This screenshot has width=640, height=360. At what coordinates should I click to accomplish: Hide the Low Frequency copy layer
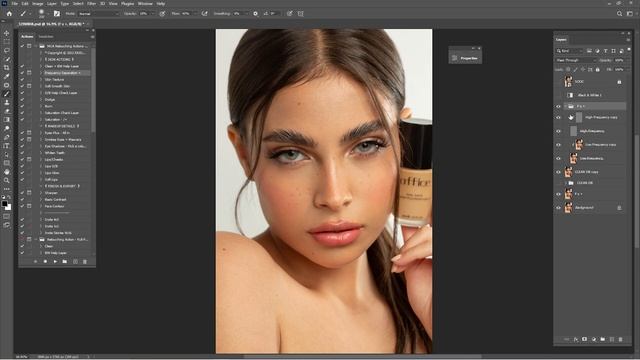pyautogui.click(x=558, y=144)
